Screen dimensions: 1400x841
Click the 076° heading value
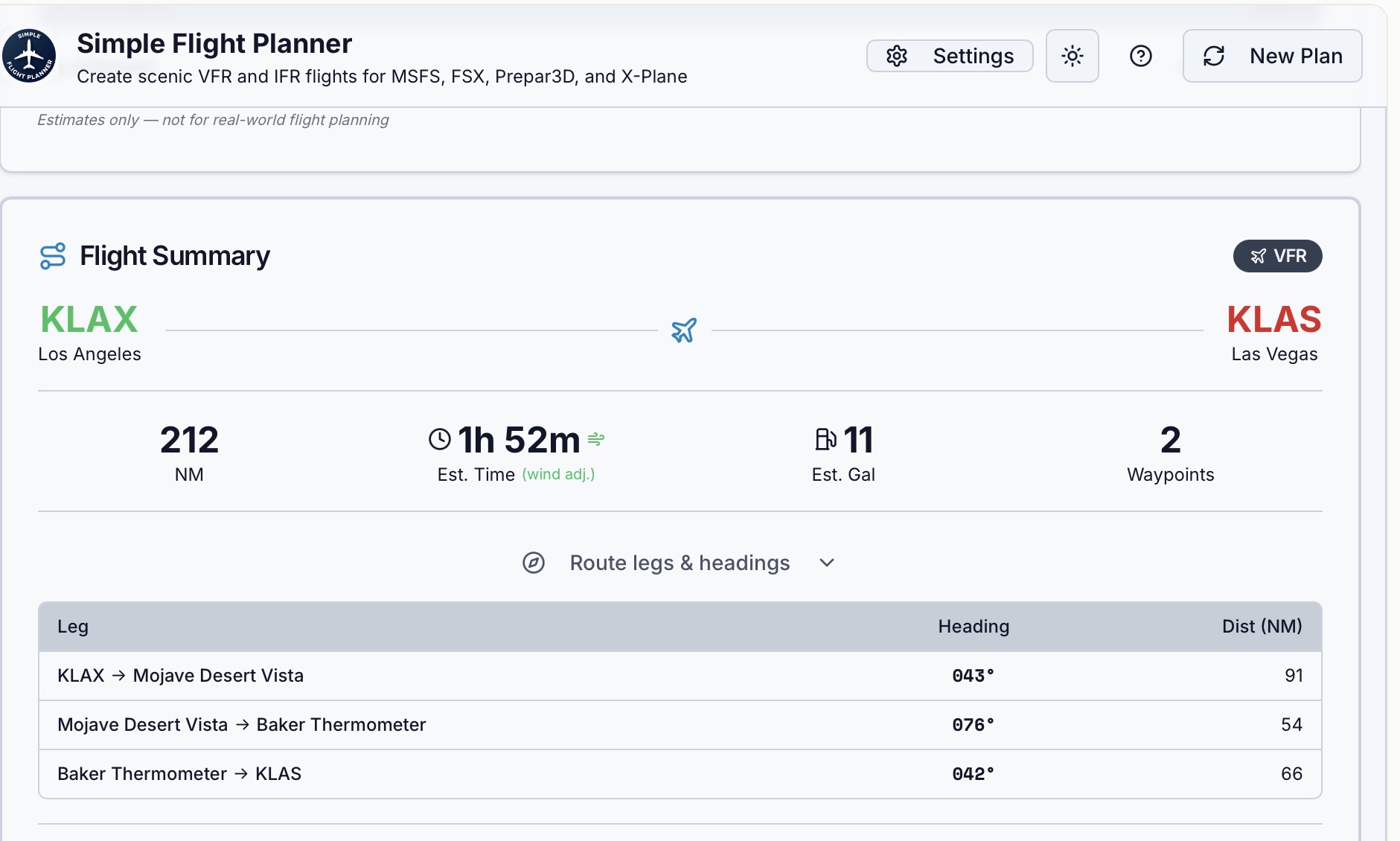tap(974, 725)
